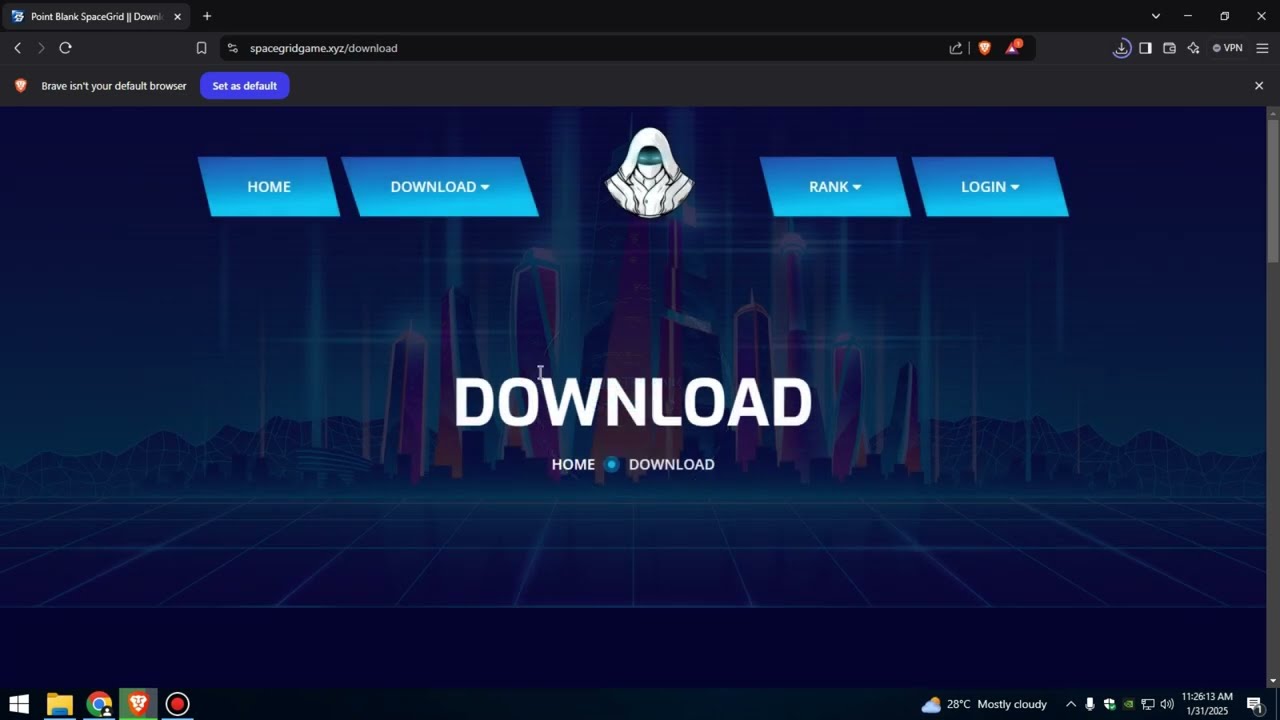Click the Brave browser taskbar icon
Image resolution: width=1280 pixels, height=720 pixels.
tap(138, 704)
